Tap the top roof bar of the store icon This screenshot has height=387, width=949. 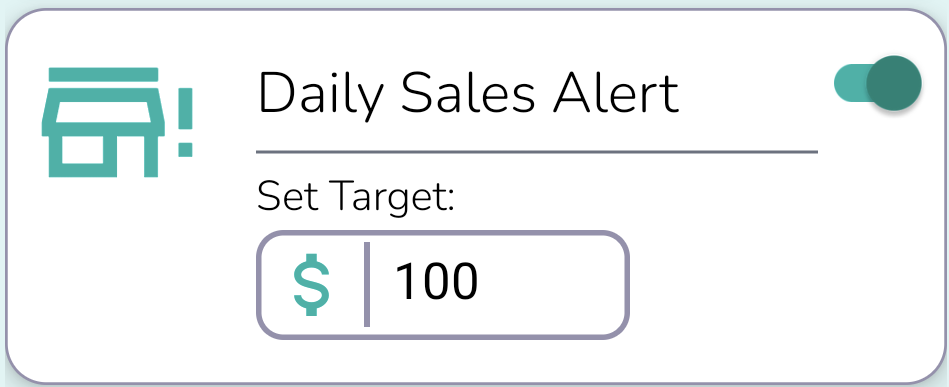[103, 74]
